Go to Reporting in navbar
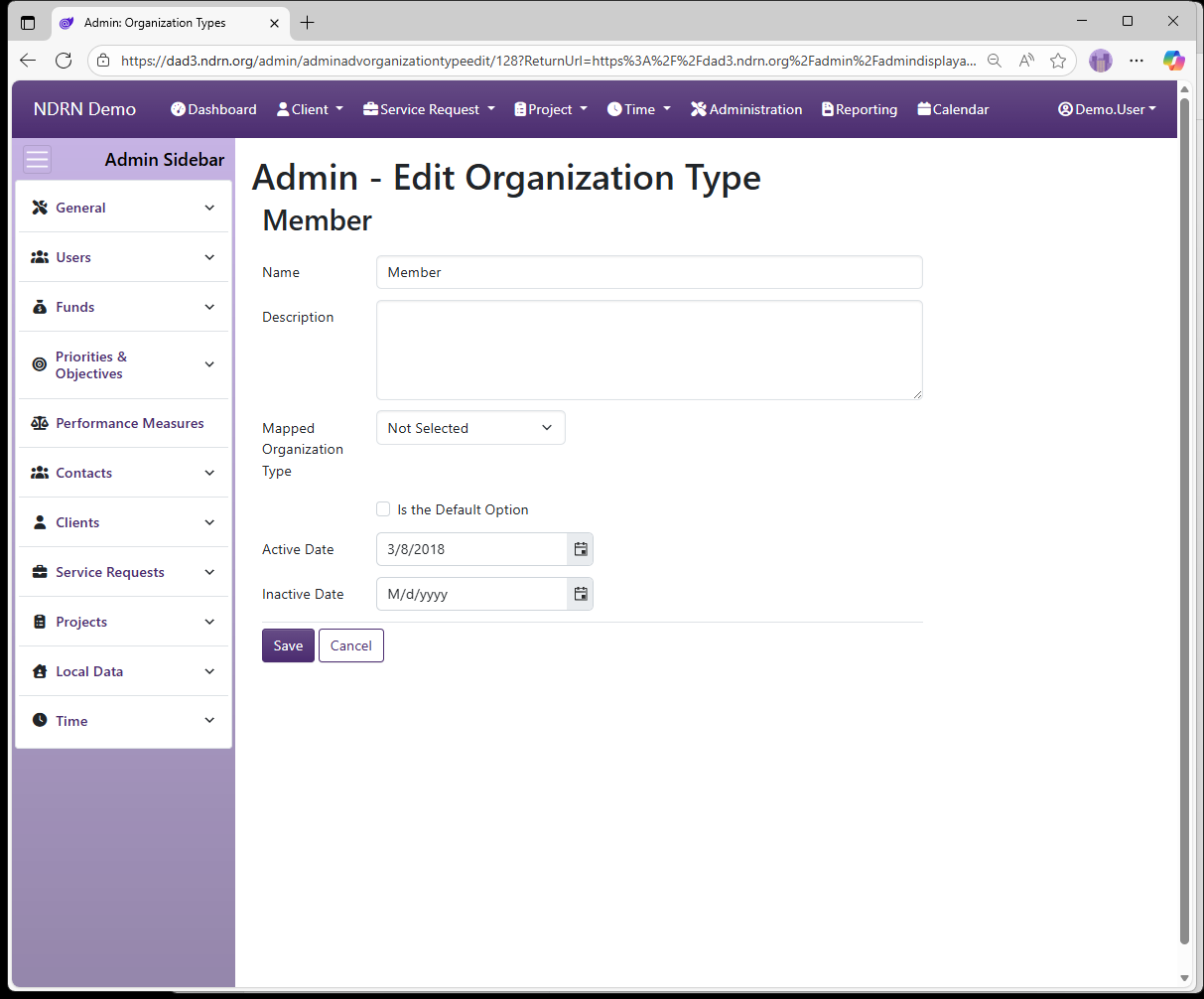This screenshot has height=999, width=1204. click(x=860, y=109)
